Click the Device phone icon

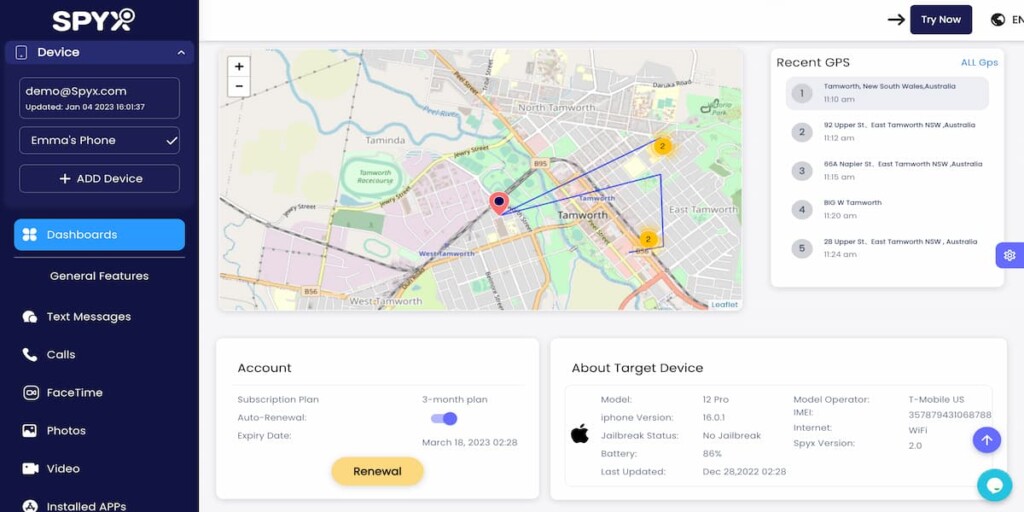click(x=22, y=53)
